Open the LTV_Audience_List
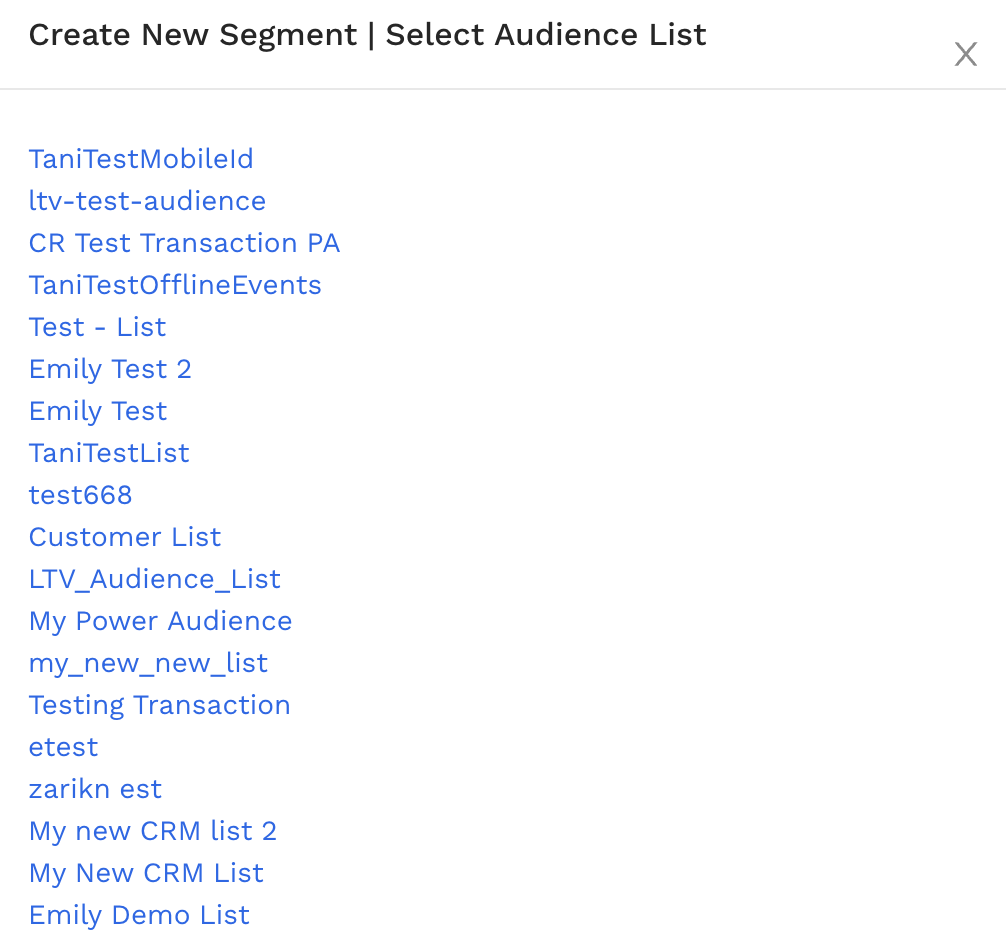Viewport: 1006px width, 932px height. (x=155, y=579)
